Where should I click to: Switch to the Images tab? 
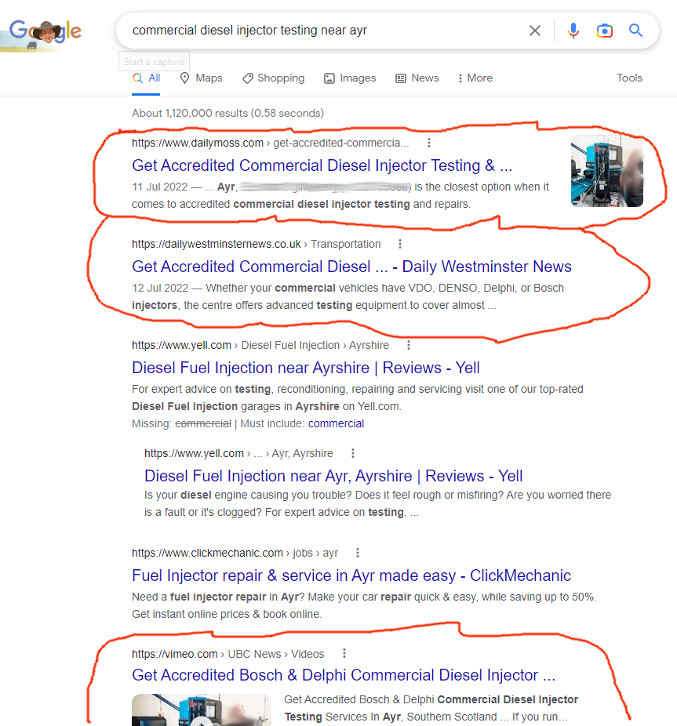[350, 78]
